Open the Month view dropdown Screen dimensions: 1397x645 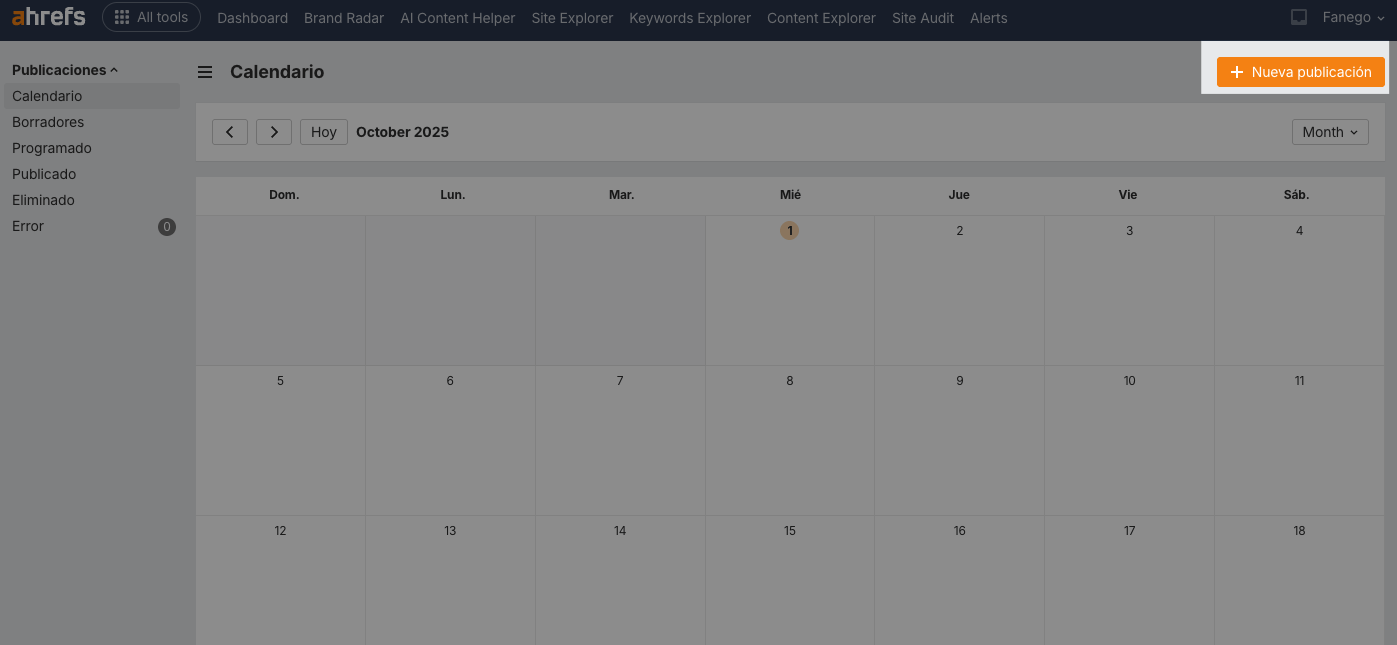[x=1330, y=132]
